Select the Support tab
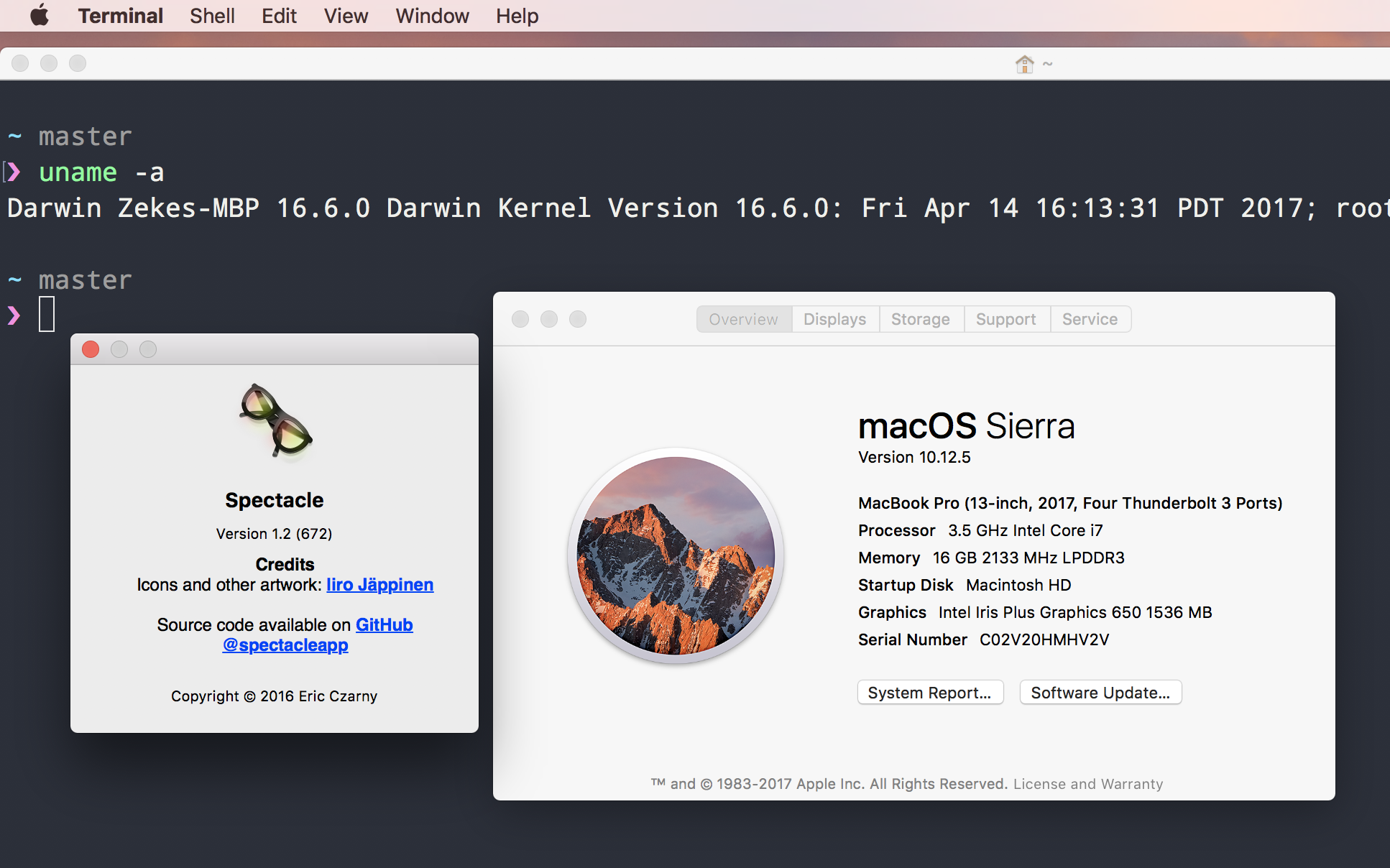Image resolution: width=1390 pixels, height=868 pixels. tap(1006, 319)
